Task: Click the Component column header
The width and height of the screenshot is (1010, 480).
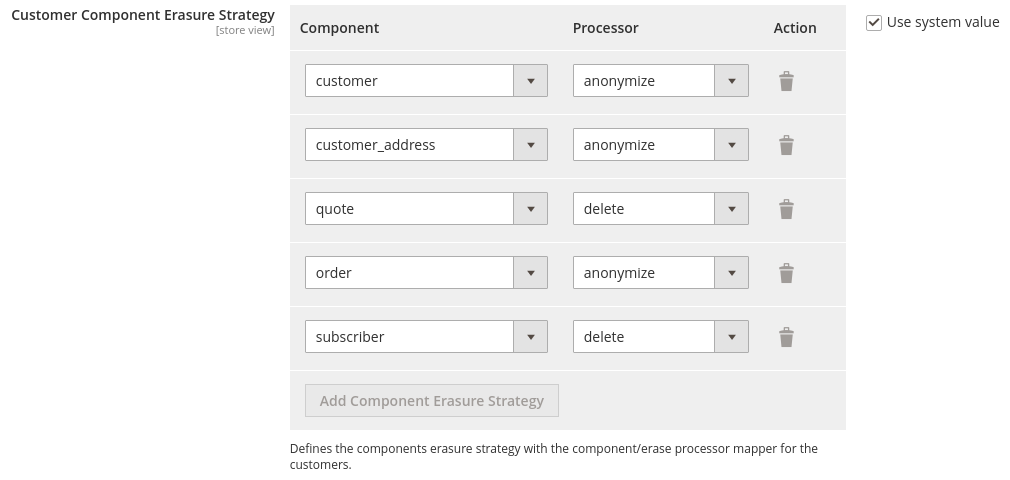Action: (339, 28)
